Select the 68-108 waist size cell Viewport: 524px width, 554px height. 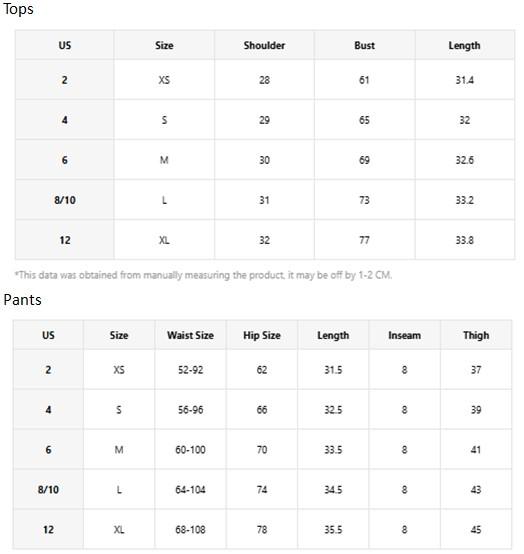(x=190, y=530)
